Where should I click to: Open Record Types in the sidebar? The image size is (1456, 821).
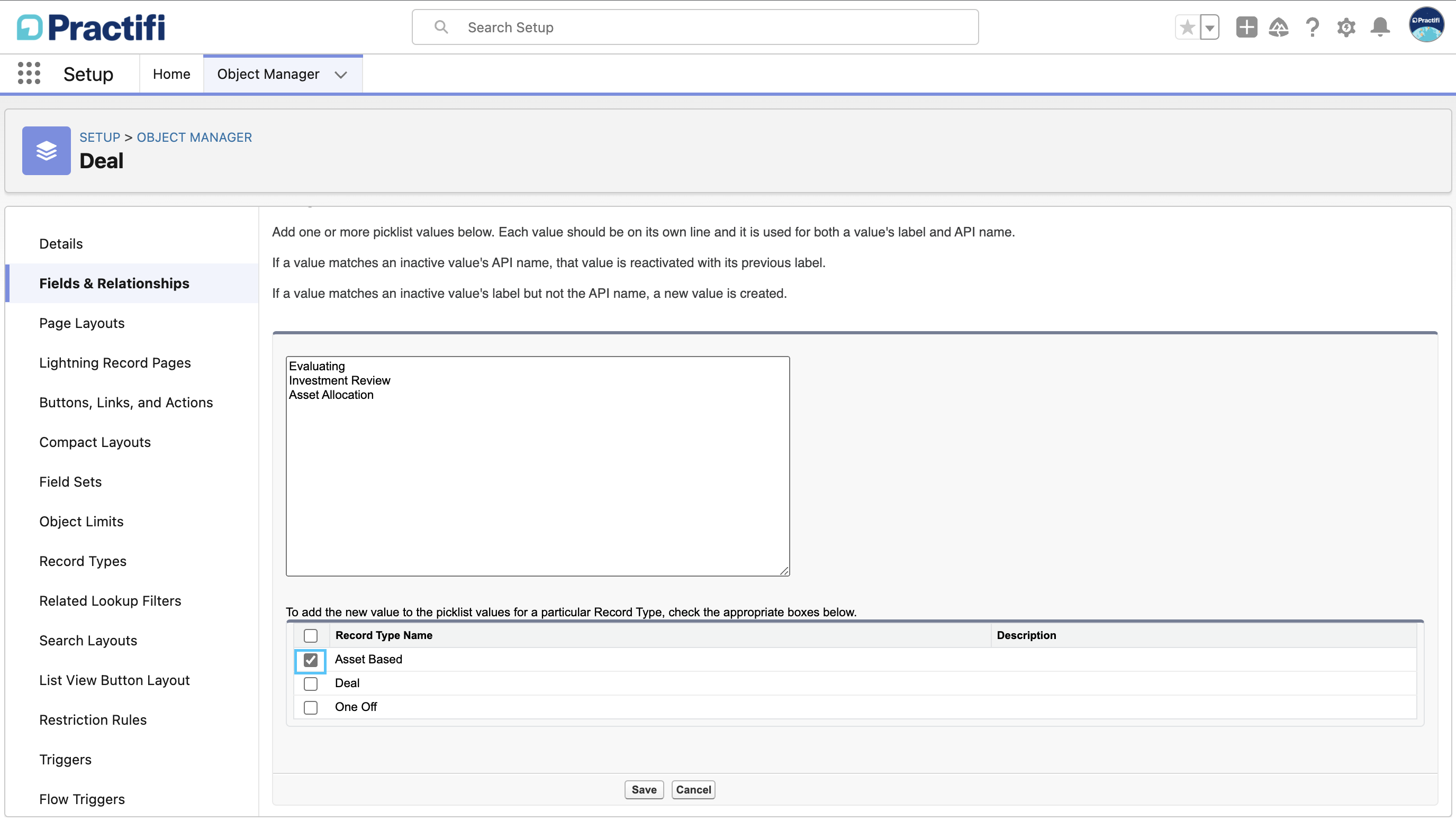pos(83,561)
